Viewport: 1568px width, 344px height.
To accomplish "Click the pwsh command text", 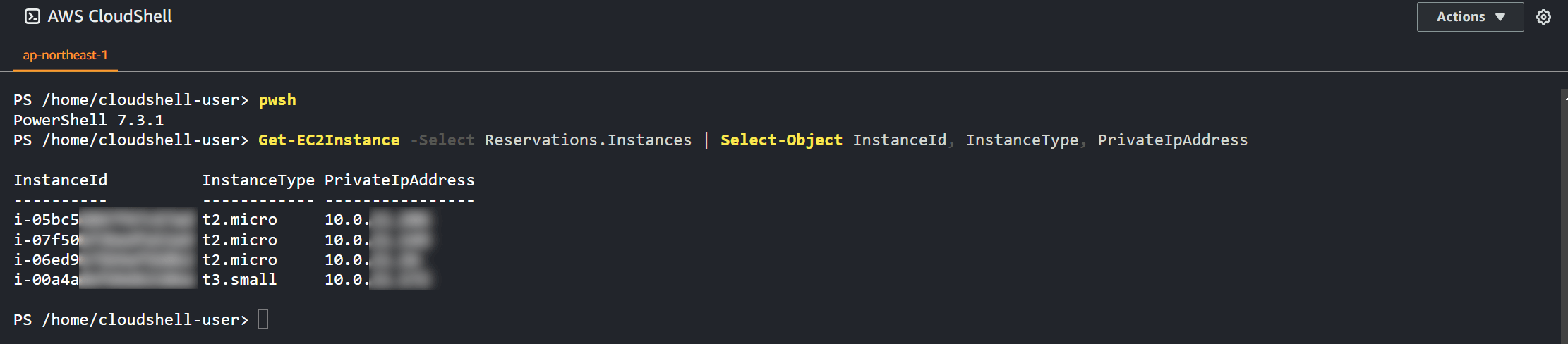I will coord(277,100).
